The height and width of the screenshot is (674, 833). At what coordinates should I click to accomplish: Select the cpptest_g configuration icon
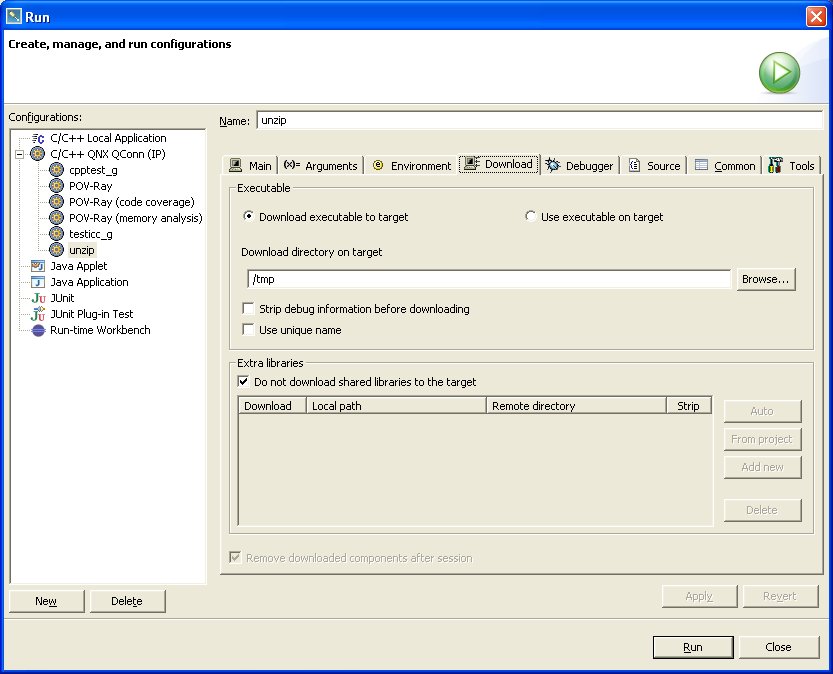(57, 170)
